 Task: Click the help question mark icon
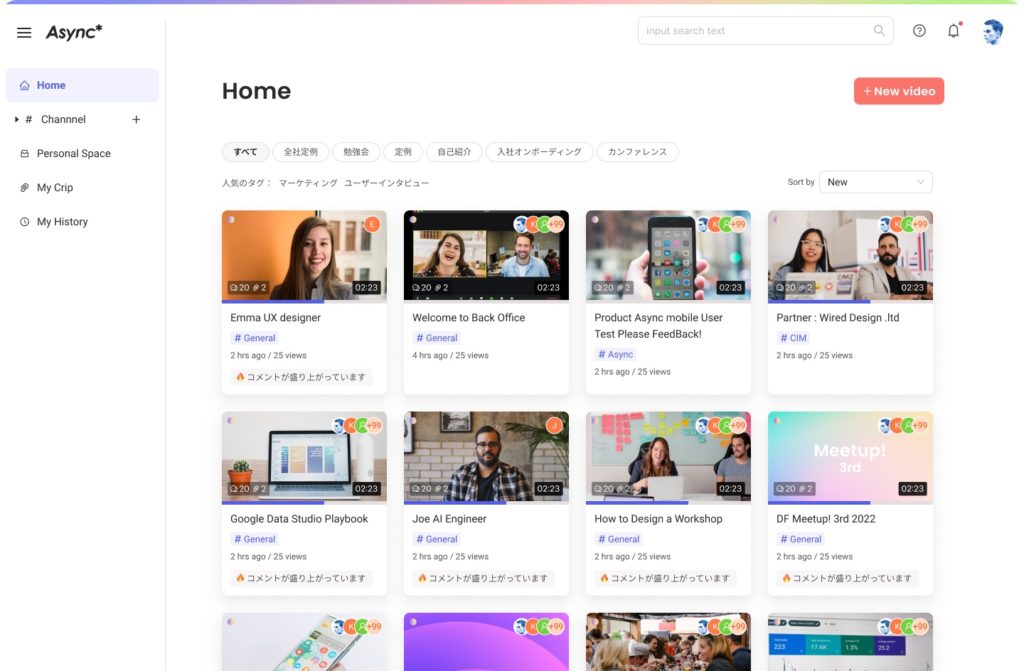919,31
